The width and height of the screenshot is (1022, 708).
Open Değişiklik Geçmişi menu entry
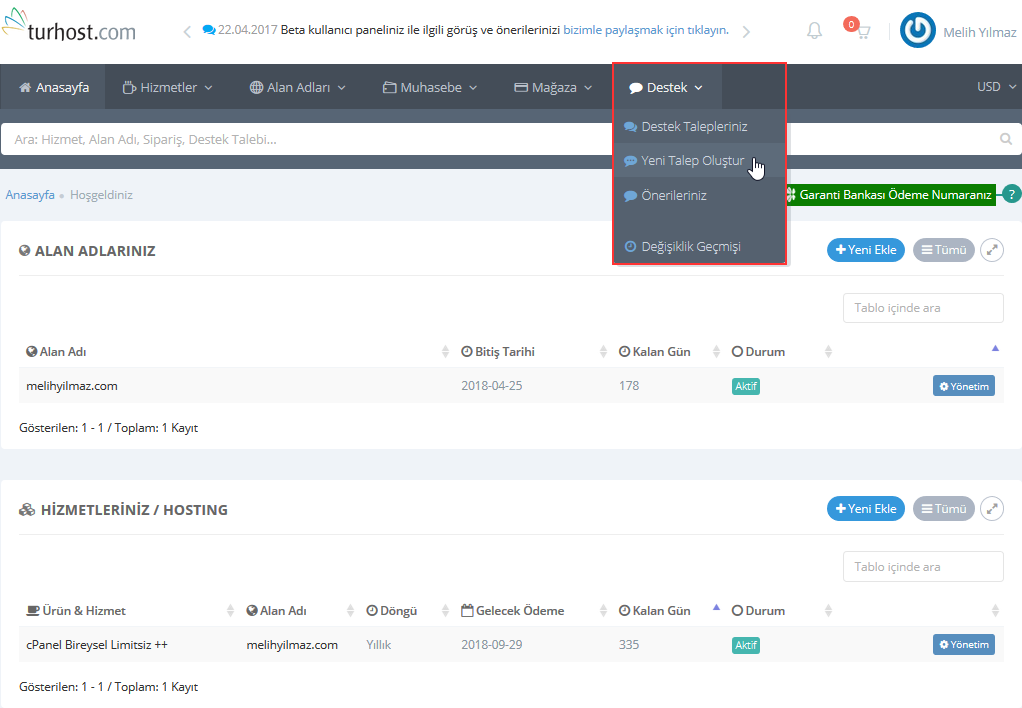tap(690, 246)
